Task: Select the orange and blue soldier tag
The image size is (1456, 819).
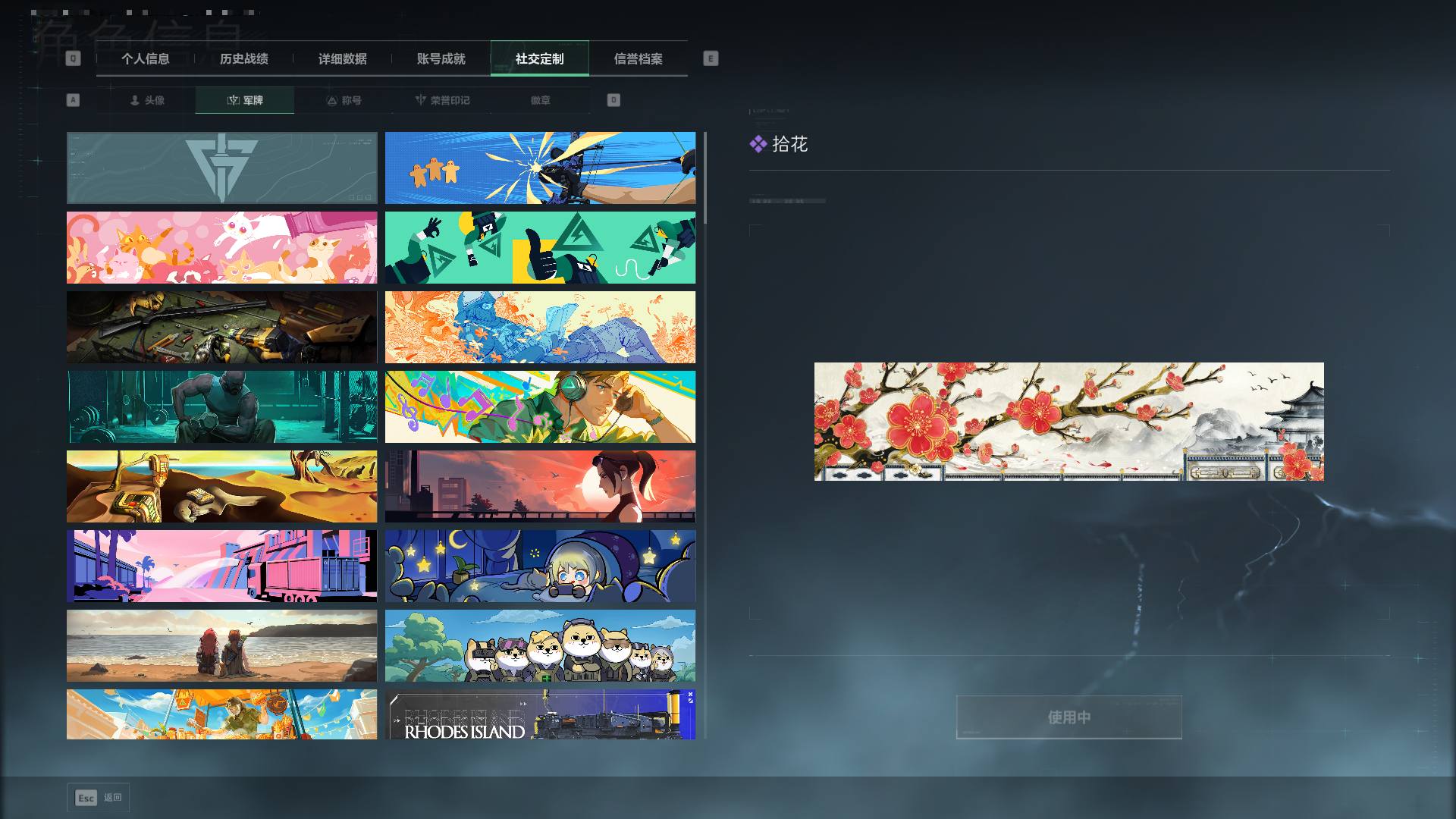Action: pos(540,328)
